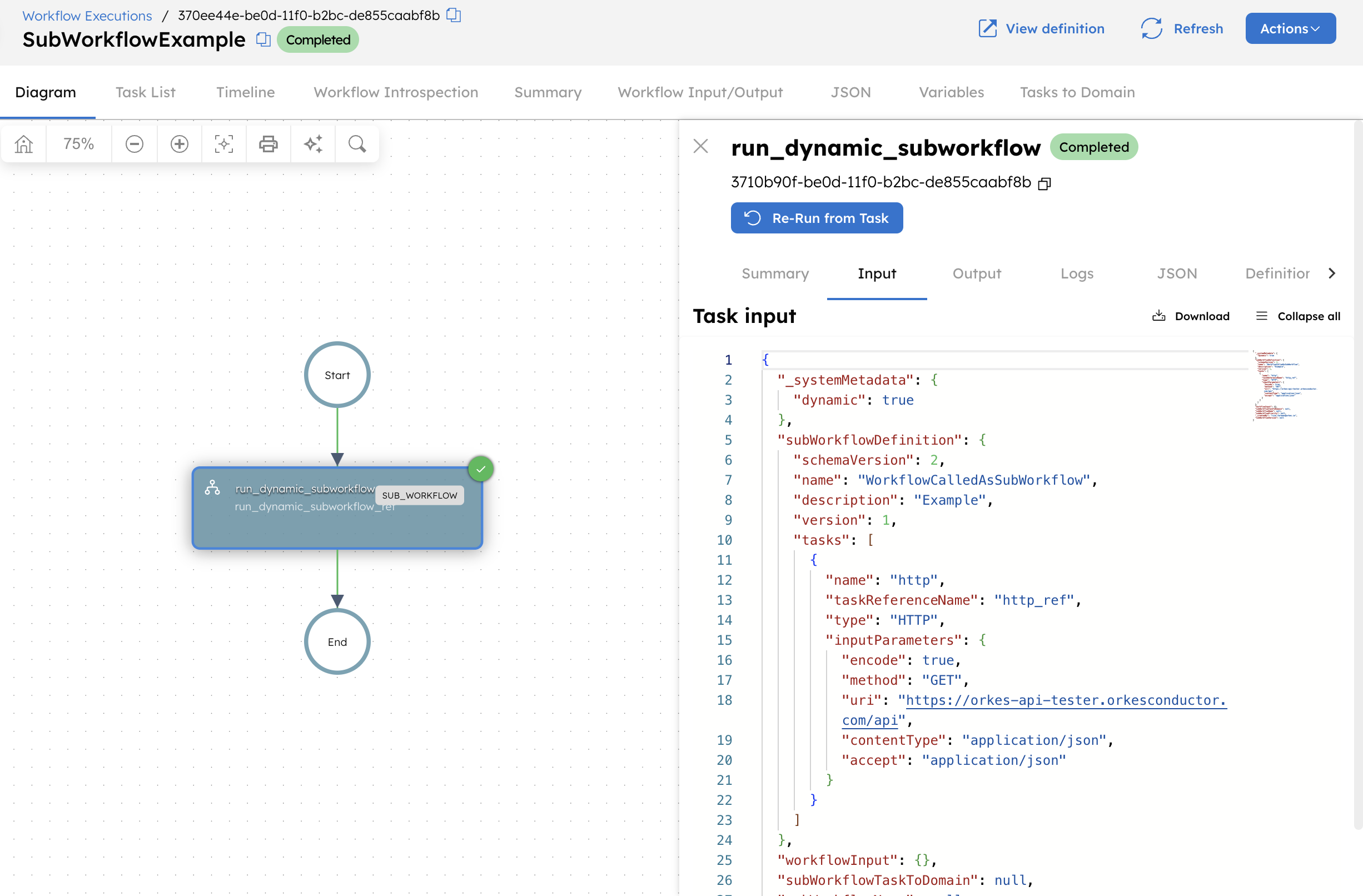Refresh the workflow execution view
Screen dimensions: 1363x896
(1181, 29)
